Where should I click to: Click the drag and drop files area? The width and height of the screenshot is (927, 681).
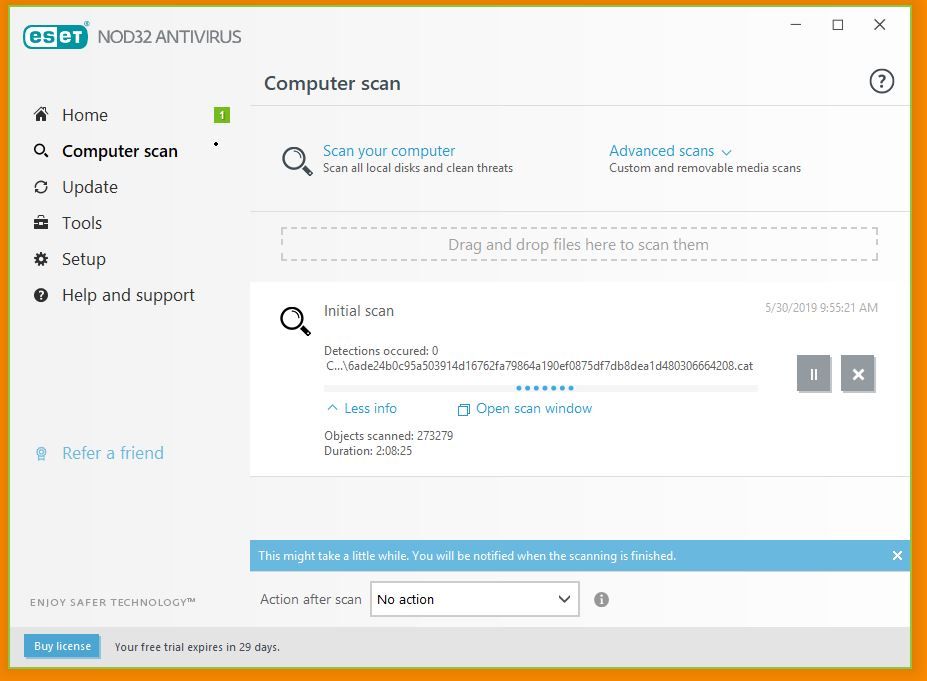[x=579, y=244]
